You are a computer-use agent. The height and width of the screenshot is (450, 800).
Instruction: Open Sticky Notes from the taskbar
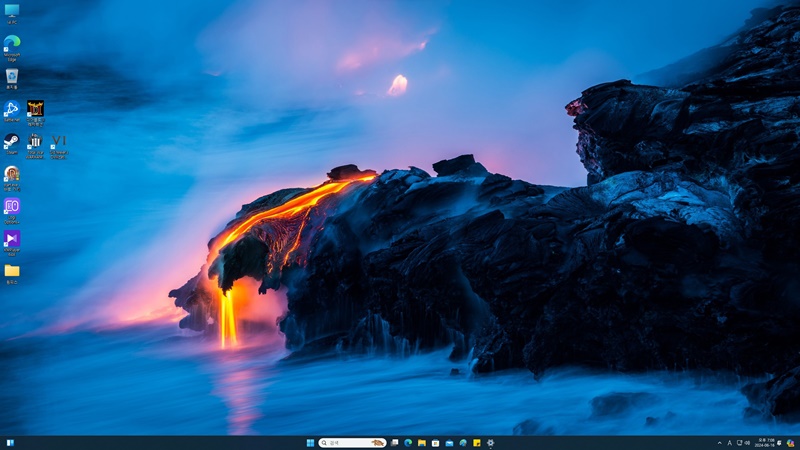477,443
